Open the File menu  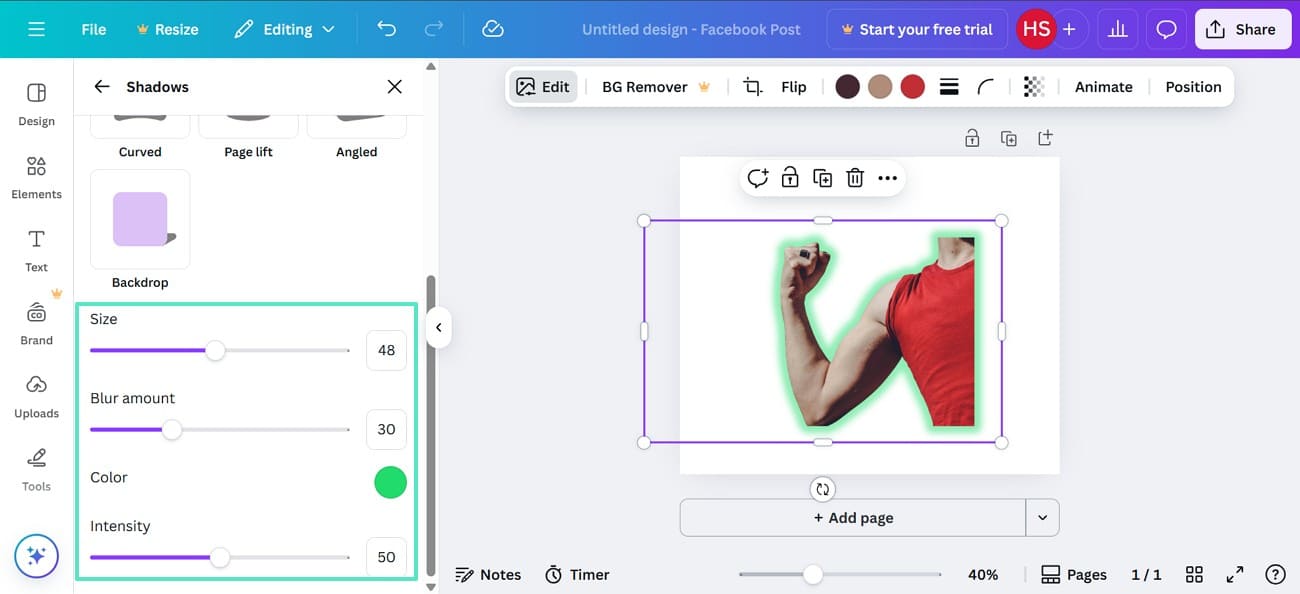(93, 29)
